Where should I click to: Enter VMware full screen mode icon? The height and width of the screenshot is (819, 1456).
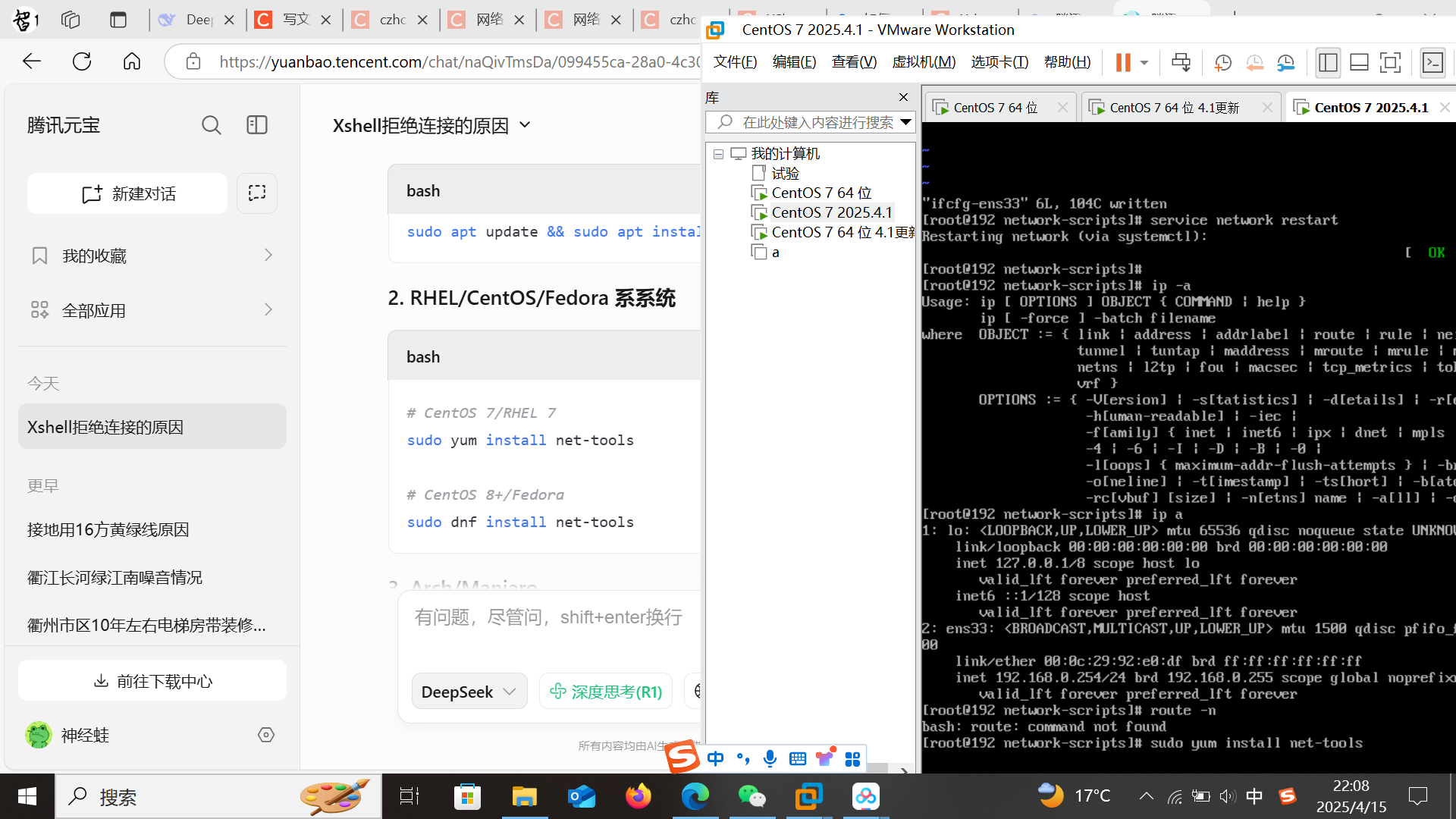click(1390, 62)
